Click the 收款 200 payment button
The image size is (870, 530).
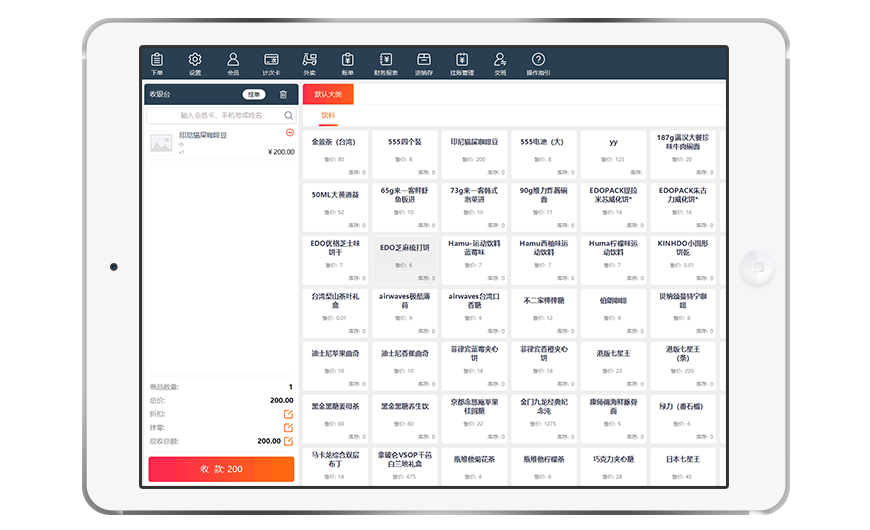pyautogui.click(x=221, y=469)
